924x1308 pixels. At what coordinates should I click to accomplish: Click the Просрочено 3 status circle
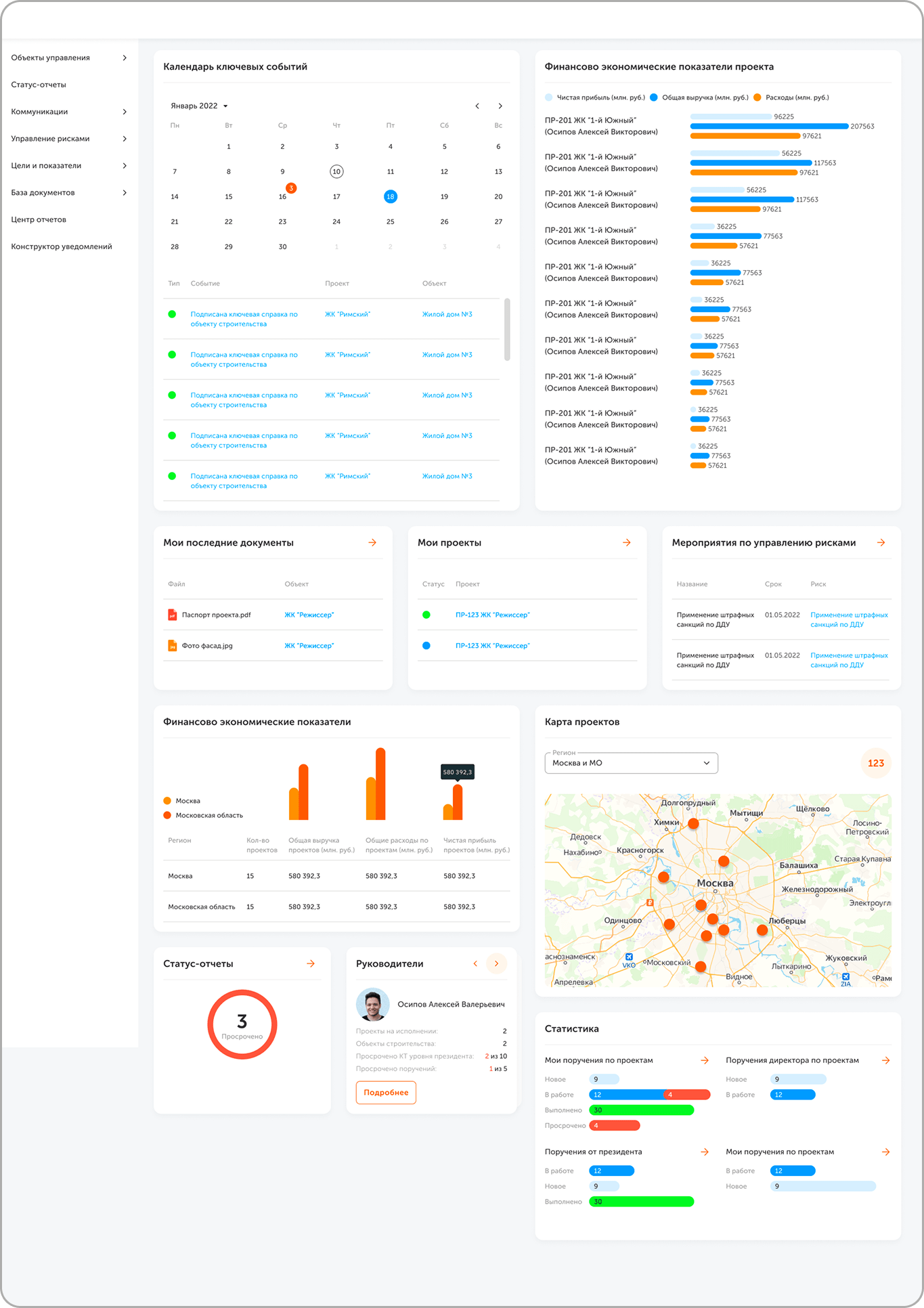pyautogui.click(x=242, y=1024)
